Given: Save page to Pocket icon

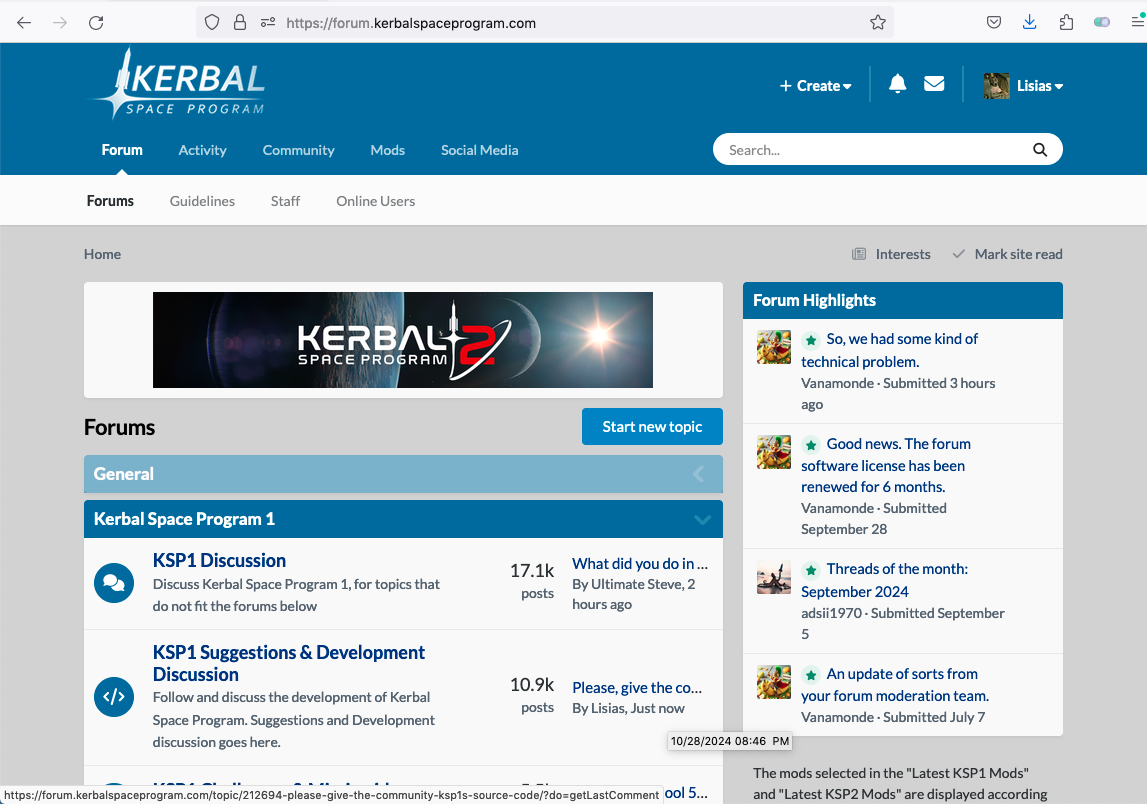Looking at the screenshot, I should pyautogui.click(x=993, y=22).
